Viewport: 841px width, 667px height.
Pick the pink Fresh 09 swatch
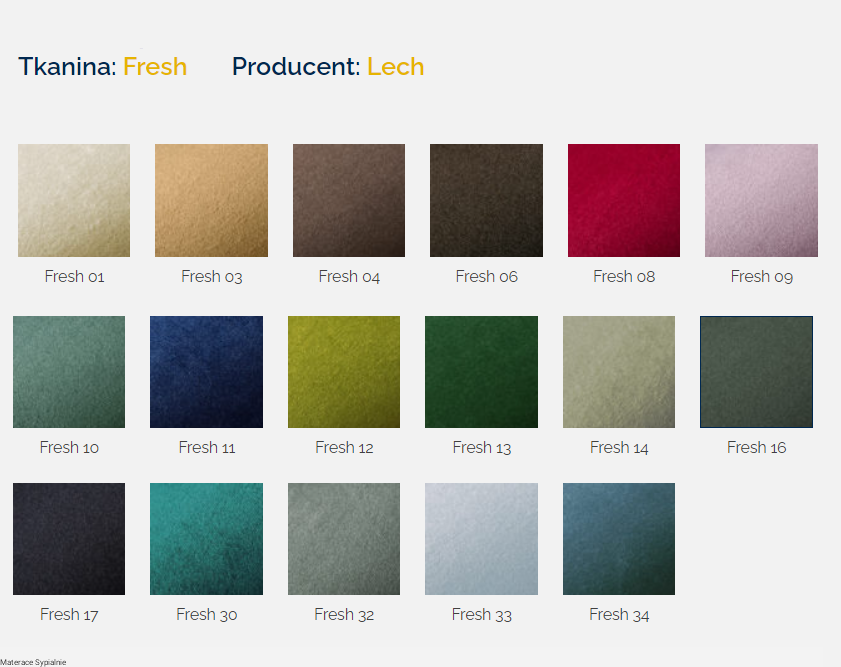(x=762, y=200)
